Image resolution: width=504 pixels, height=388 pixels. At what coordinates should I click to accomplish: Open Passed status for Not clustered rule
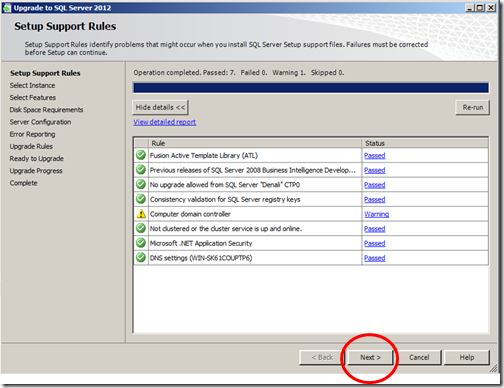pos(375,229)
